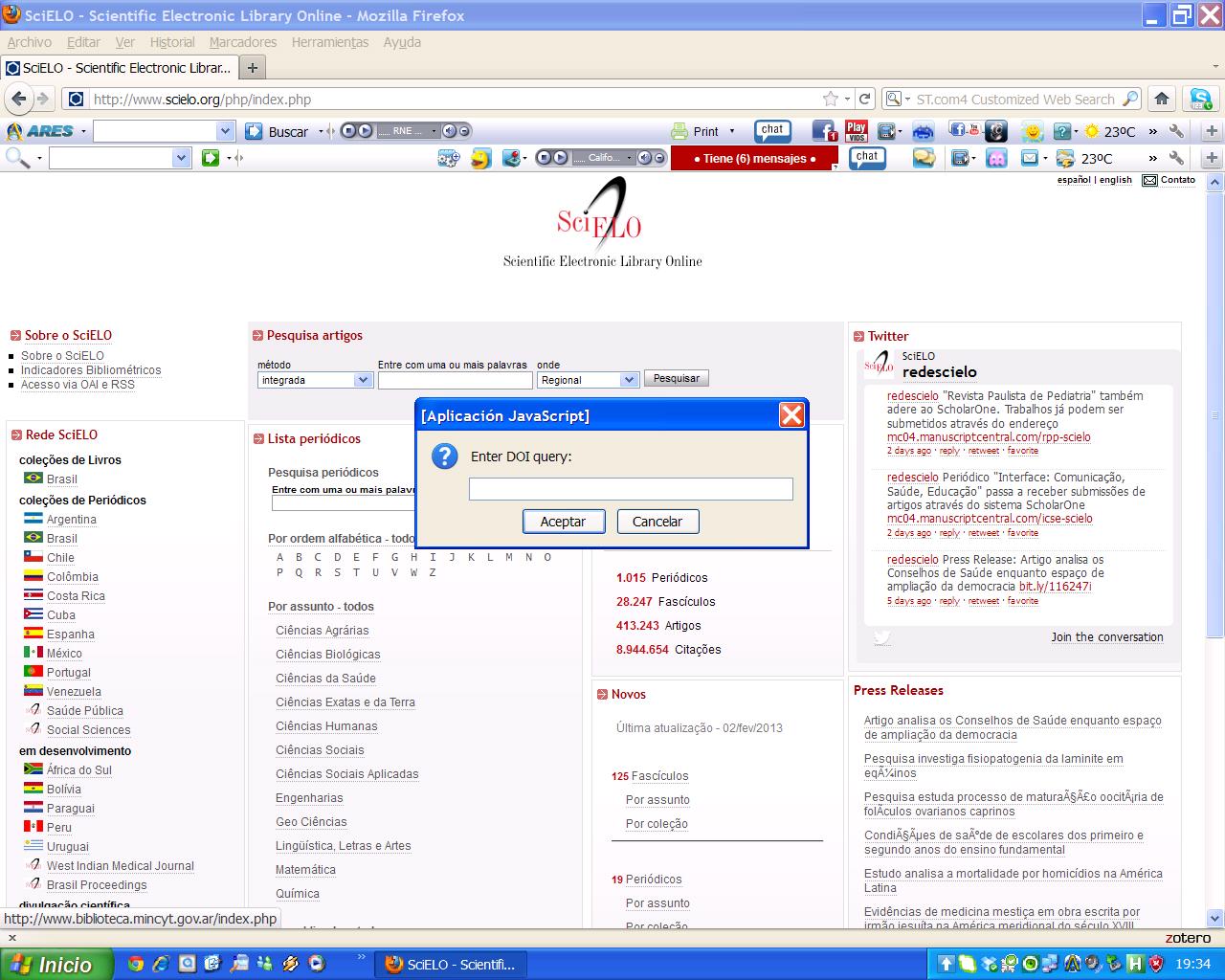
Task: Click the Enter DOI query text field
Action: tap(631, 489)
